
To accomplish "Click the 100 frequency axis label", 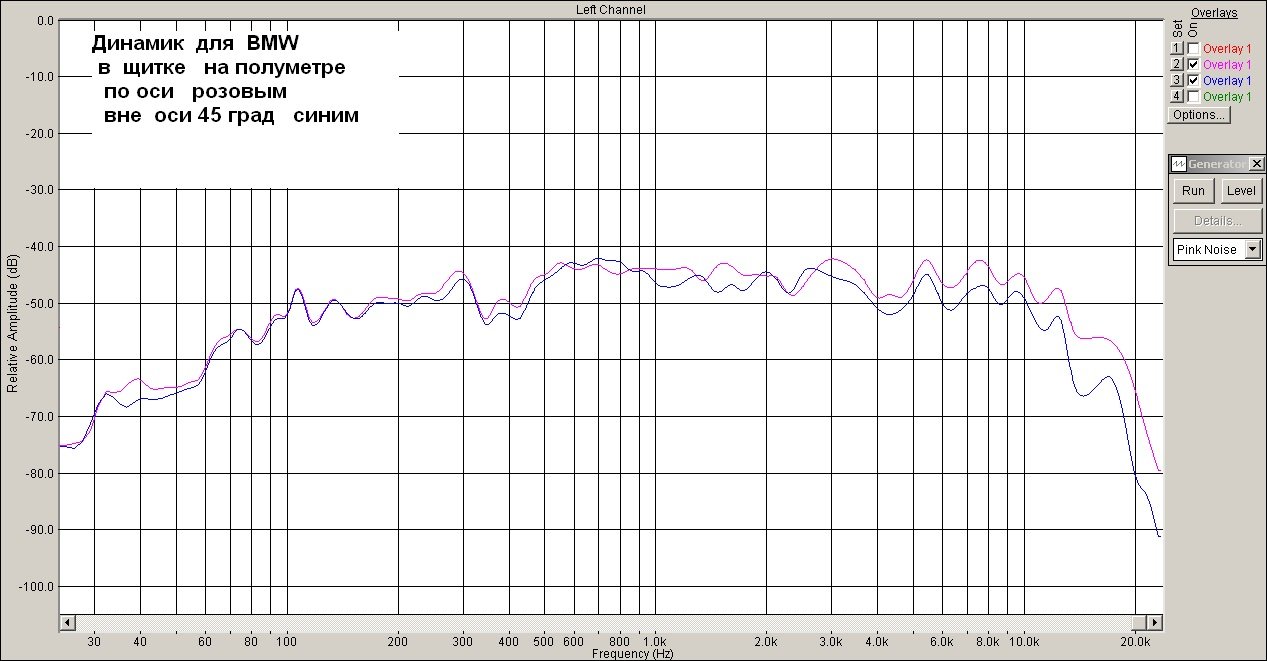I will tap(287, 641).
